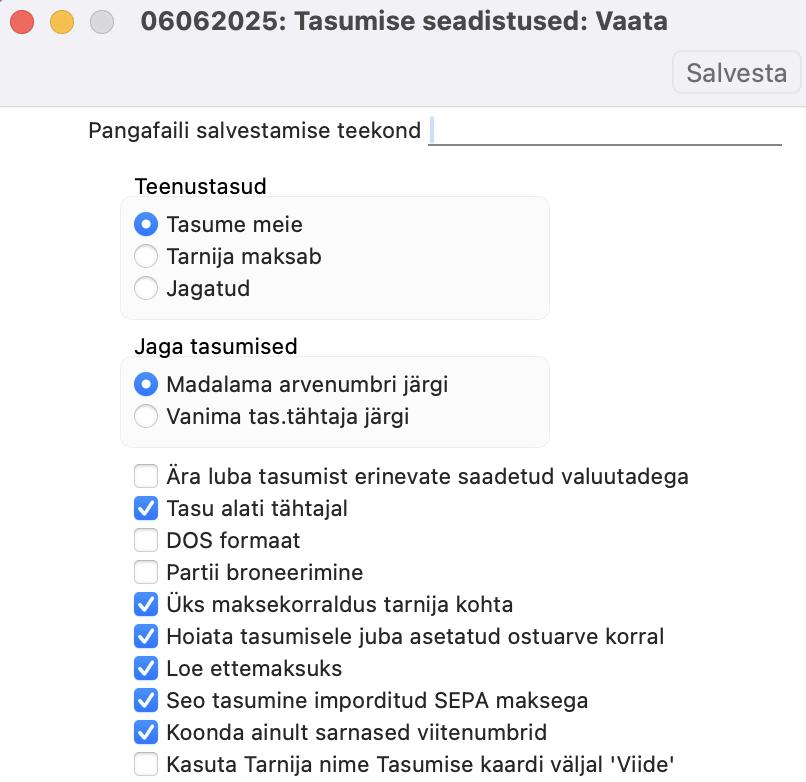Select the Jagatud radio button

tap(146, 289)
